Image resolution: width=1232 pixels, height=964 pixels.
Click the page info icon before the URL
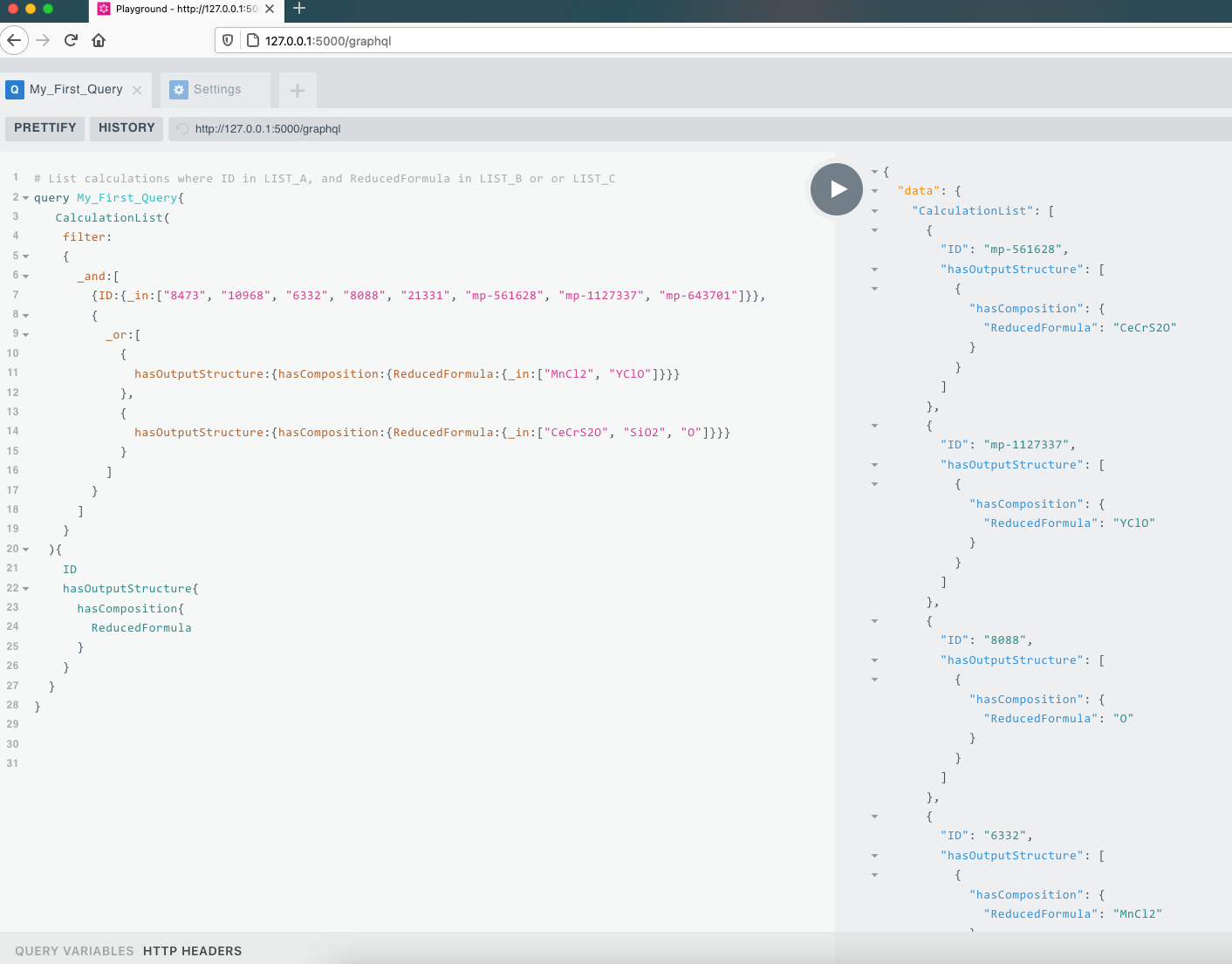click(x=253, y=40)
